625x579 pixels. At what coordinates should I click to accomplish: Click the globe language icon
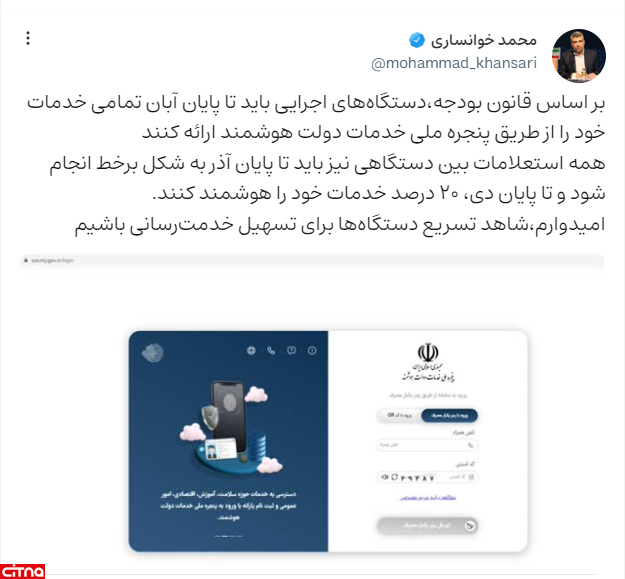click(251, 350)
